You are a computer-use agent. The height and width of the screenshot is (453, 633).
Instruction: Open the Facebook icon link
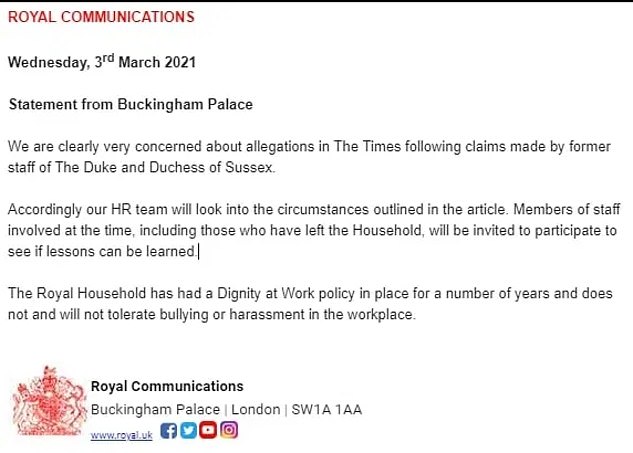[x=167, y=431]
